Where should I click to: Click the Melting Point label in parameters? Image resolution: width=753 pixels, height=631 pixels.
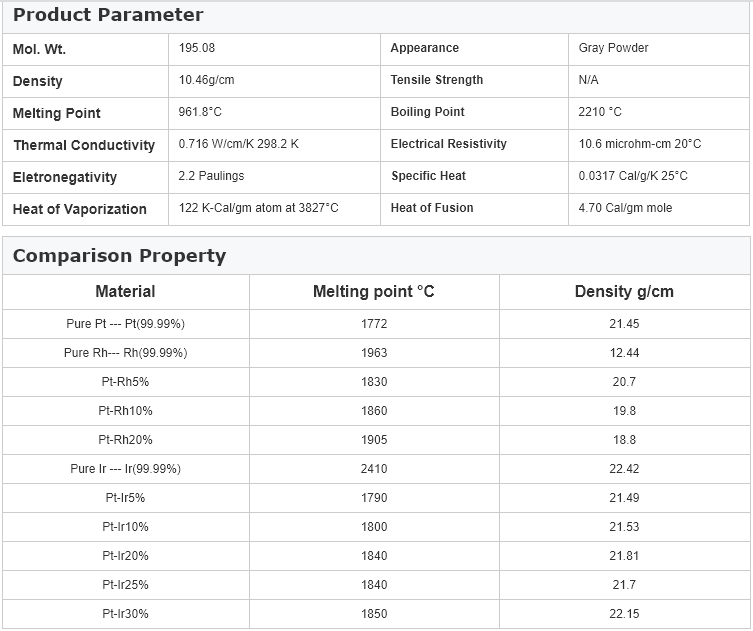tap(57, 113)
